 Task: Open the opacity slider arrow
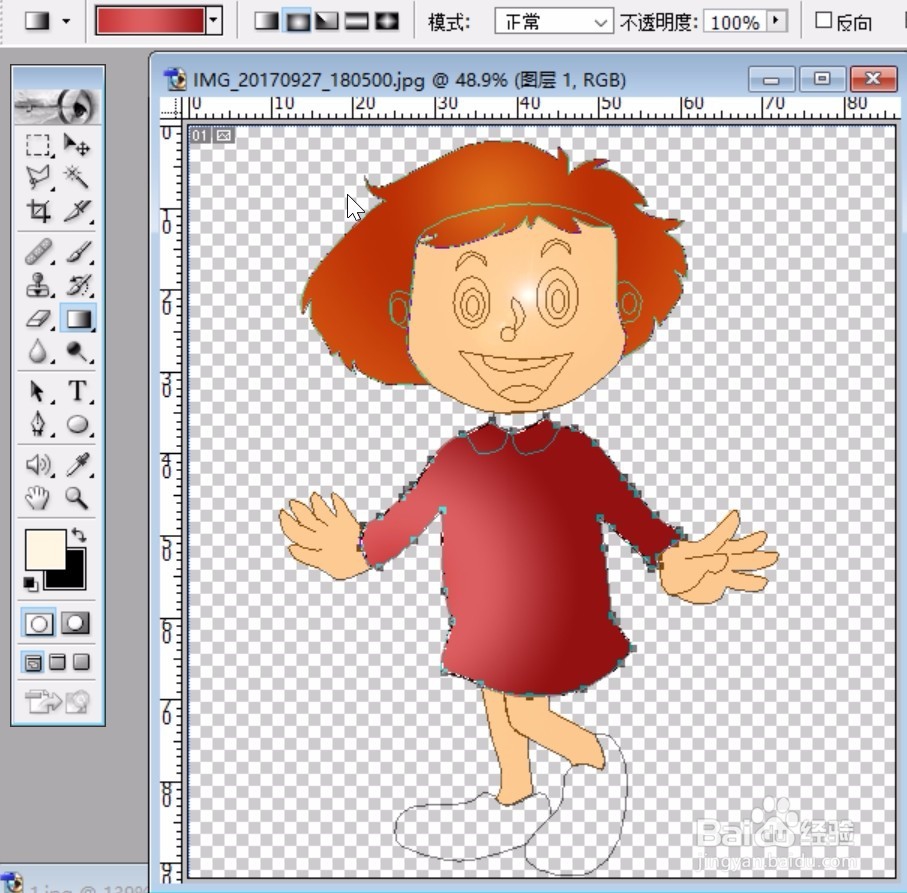[x=776, y=21]
